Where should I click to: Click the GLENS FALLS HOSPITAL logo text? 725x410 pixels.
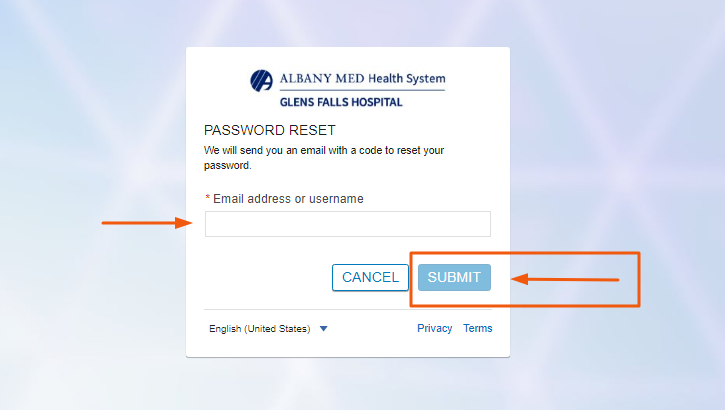point(341,102)
